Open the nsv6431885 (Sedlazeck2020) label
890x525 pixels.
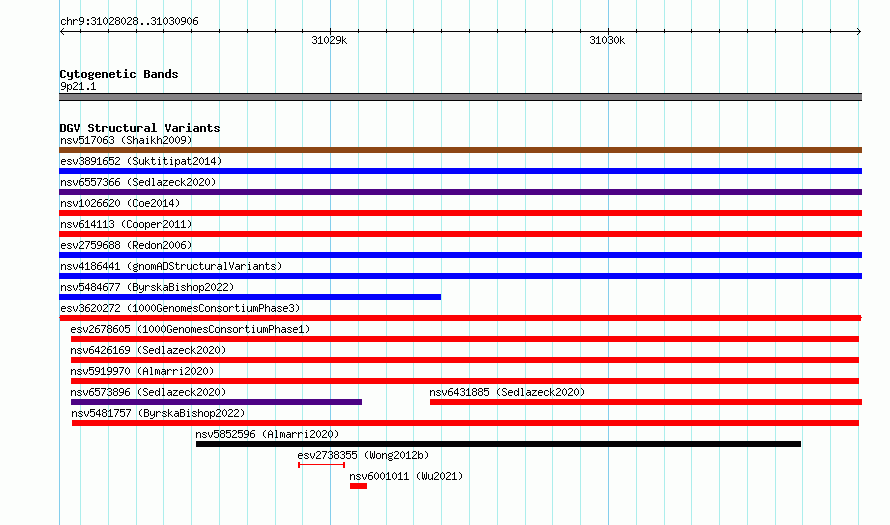[507, 392]
